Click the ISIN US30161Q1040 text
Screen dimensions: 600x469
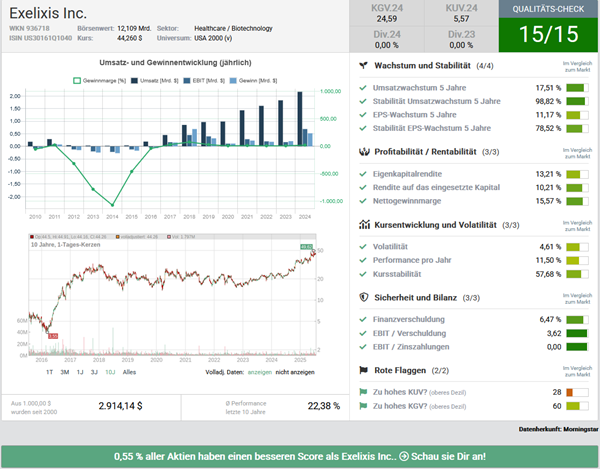[x=41, y=38]
